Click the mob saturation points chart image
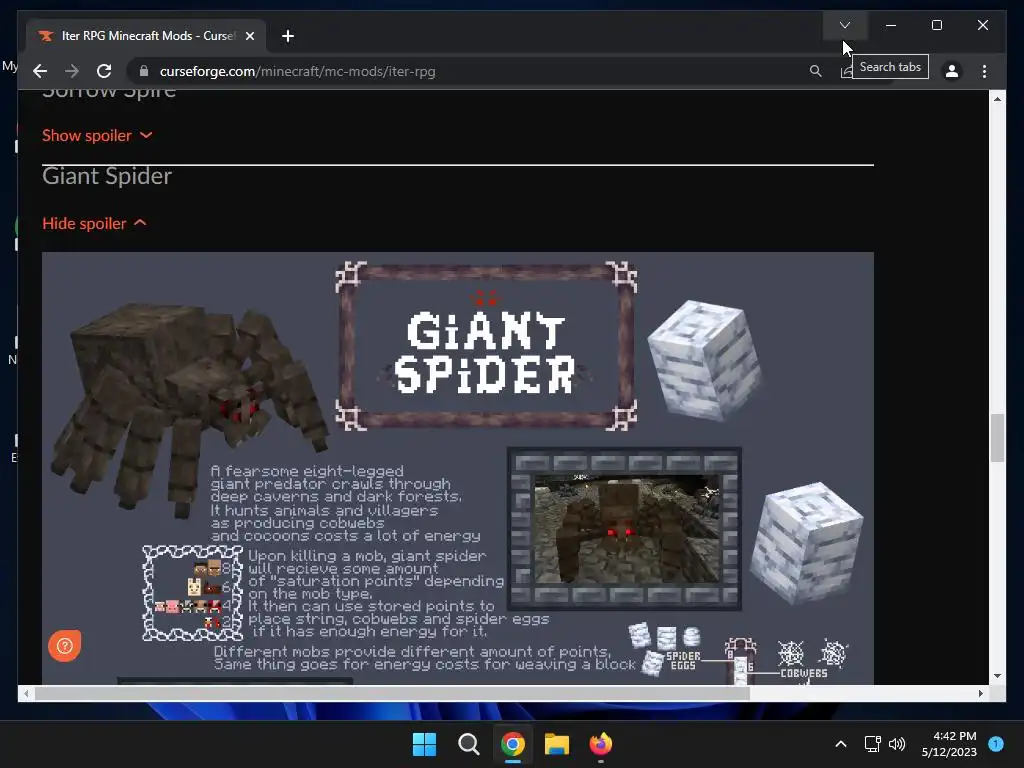This screenshot has height=768, width=1024. [193, 593]
